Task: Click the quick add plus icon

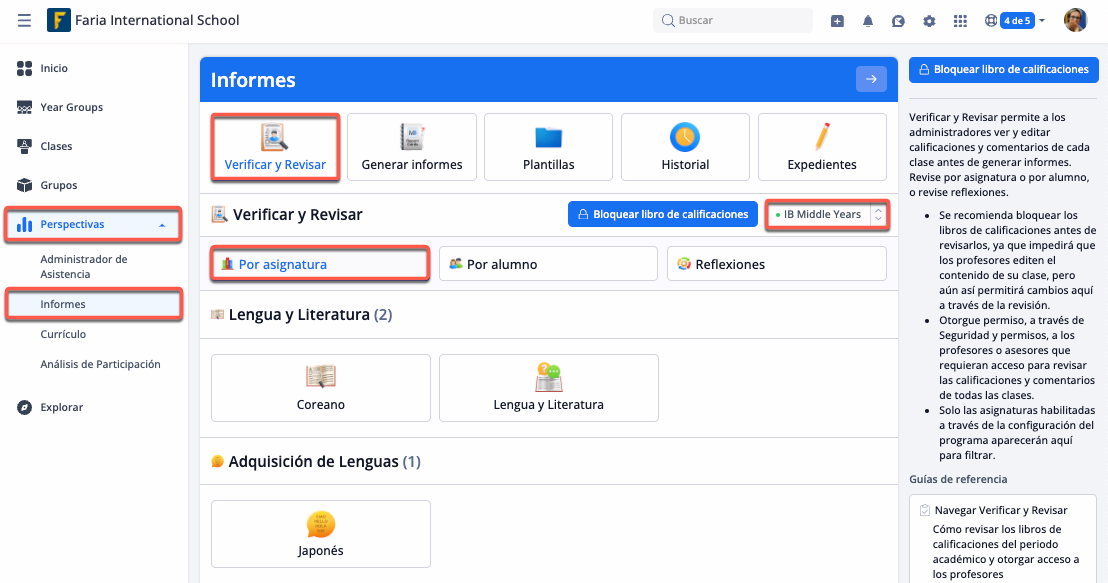Action: (x=837, y=21)
